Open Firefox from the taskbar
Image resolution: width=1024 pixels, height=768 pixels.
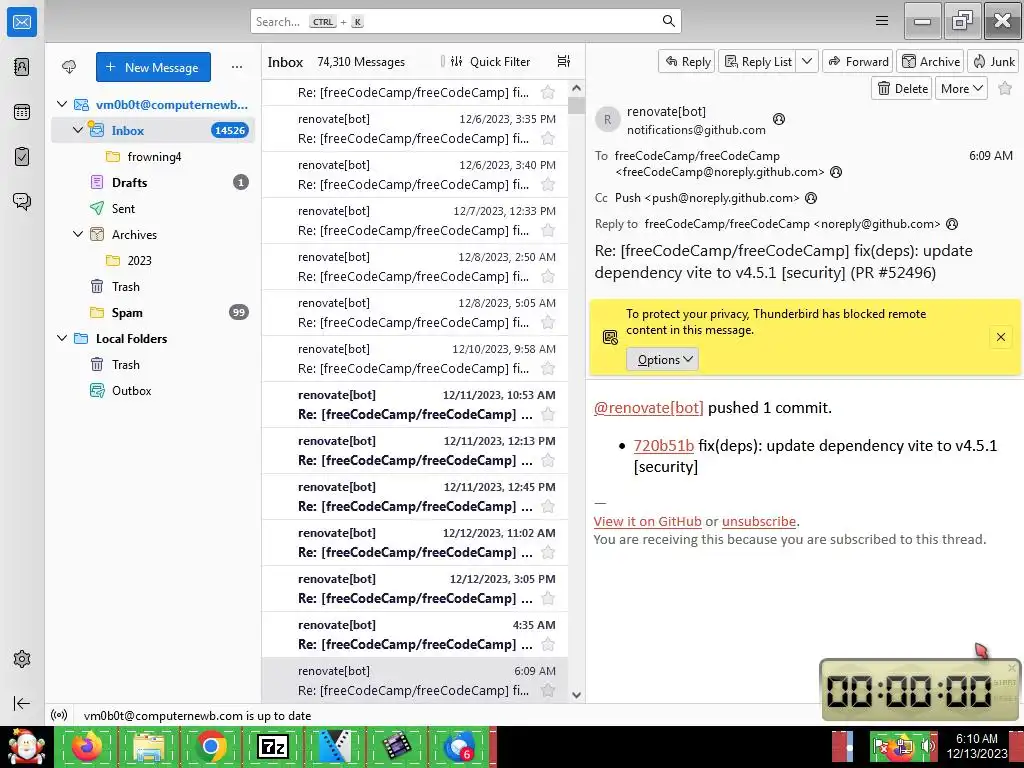[86, 746]
